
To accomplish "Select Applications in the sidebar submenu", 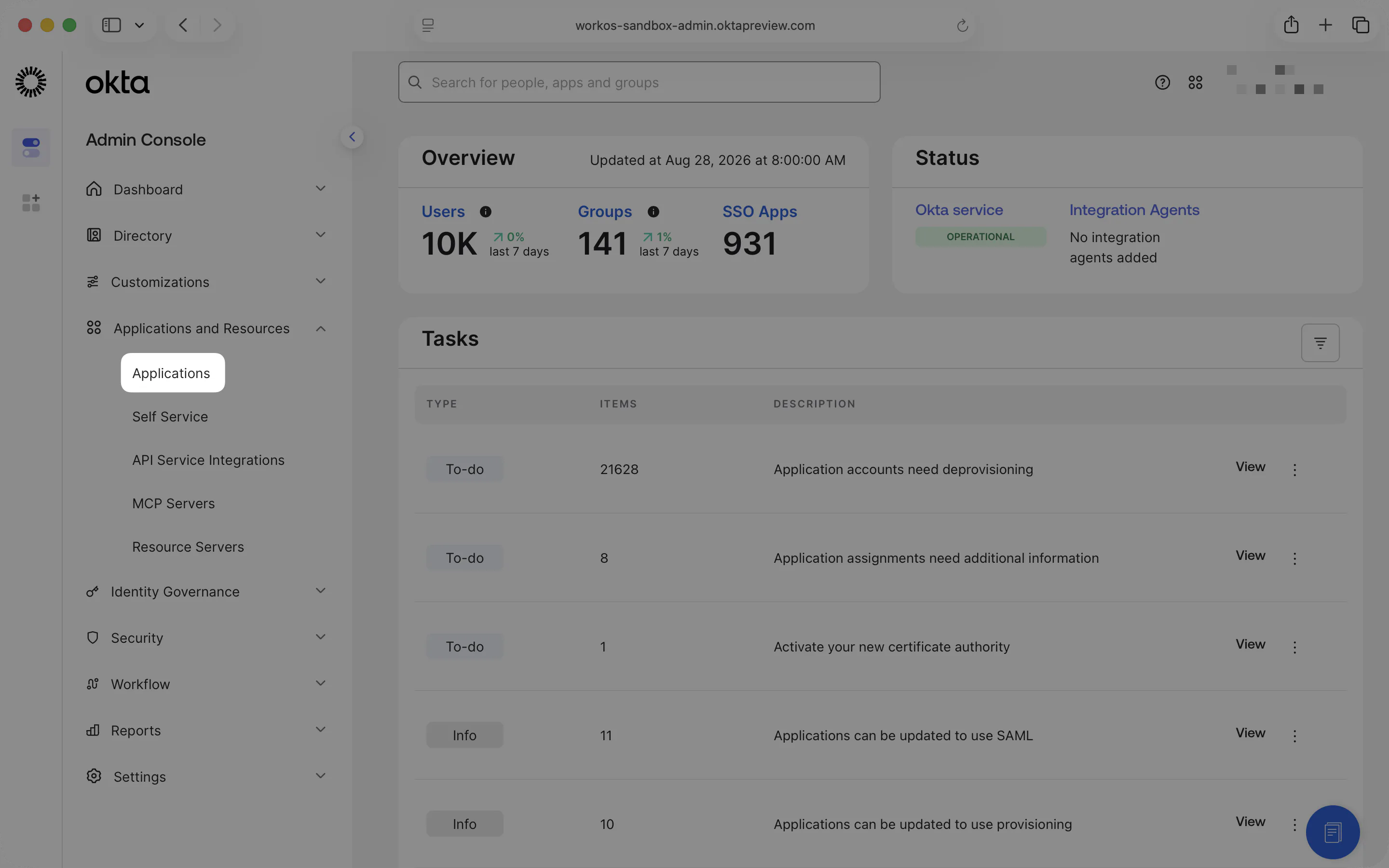I will 173,373.
